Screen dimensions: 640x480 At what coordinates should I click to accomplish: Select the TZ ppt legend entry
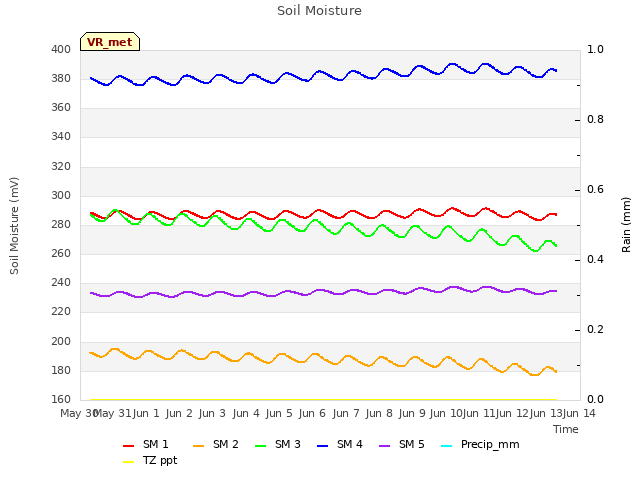point(150,460)
